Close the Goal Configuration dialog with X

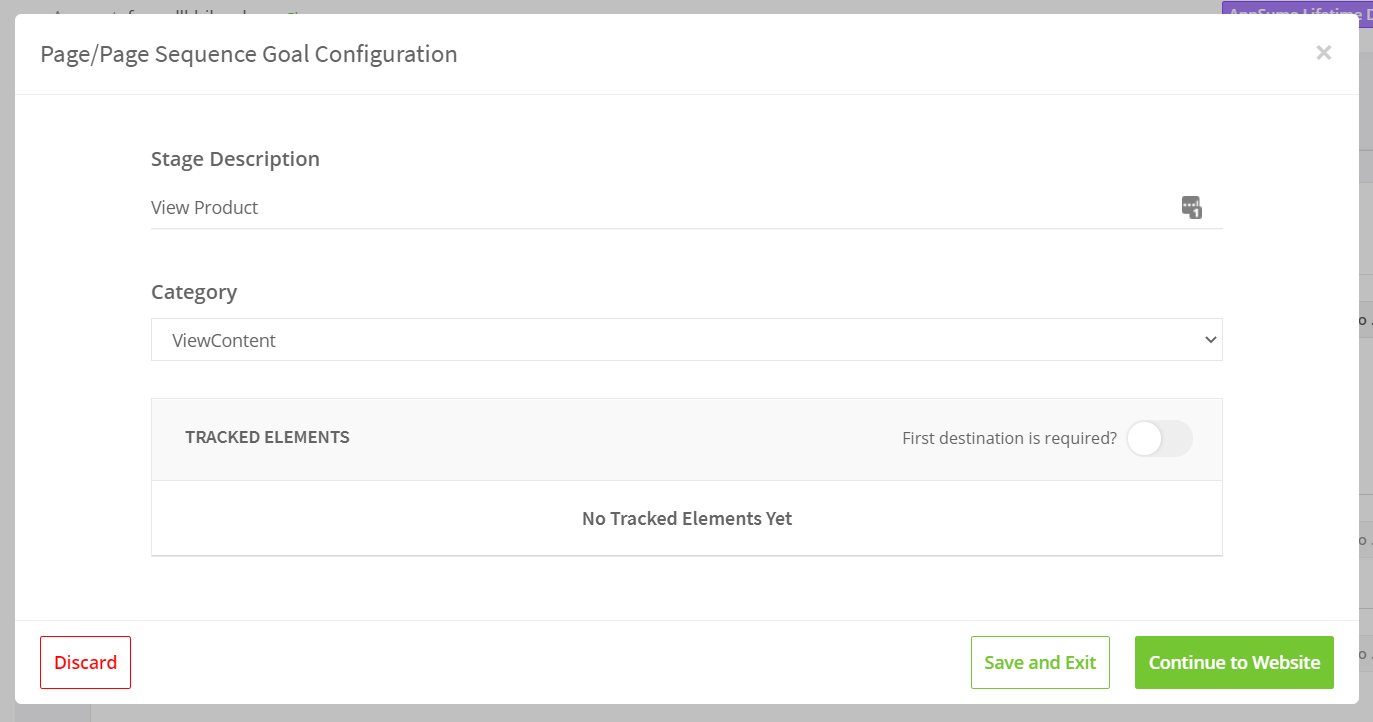pyautogui.click(x=1323, y=53)
